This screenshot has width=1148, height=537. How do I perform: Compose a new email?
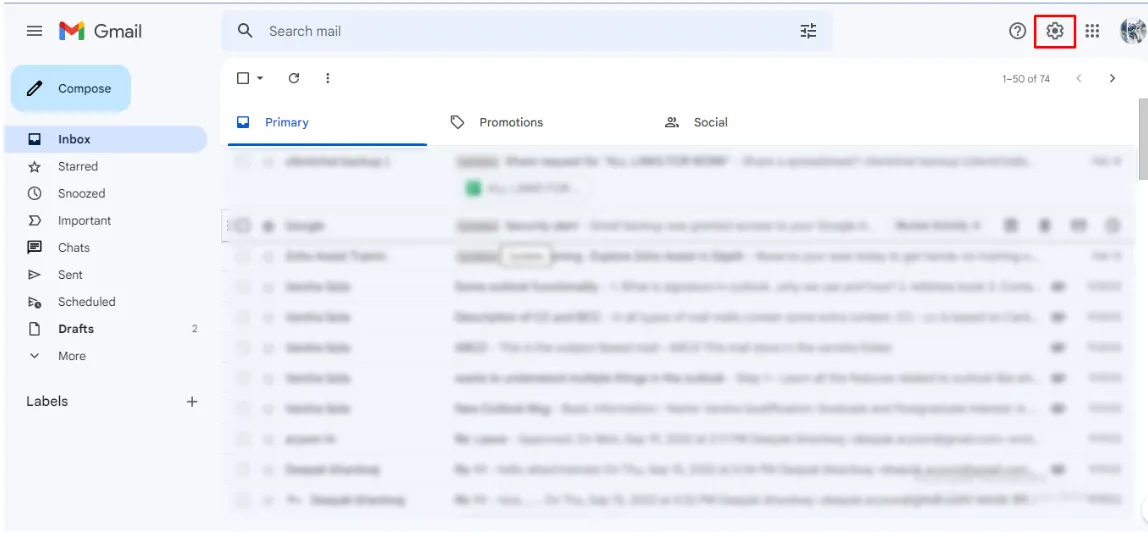tap(71, 89)
